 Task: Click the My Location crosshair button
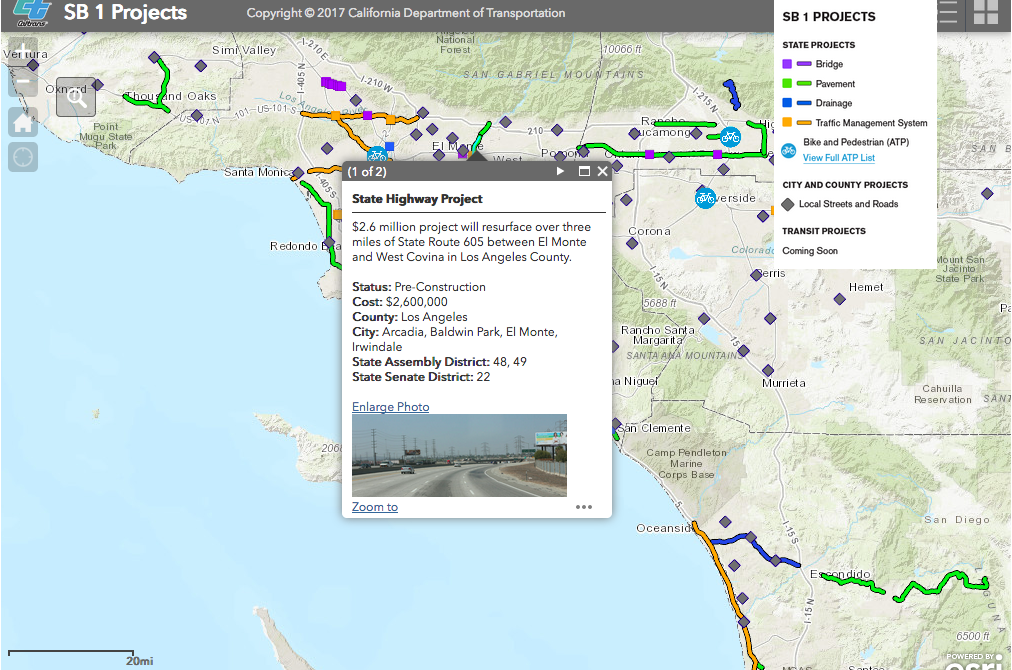click(x=23, y=157)
